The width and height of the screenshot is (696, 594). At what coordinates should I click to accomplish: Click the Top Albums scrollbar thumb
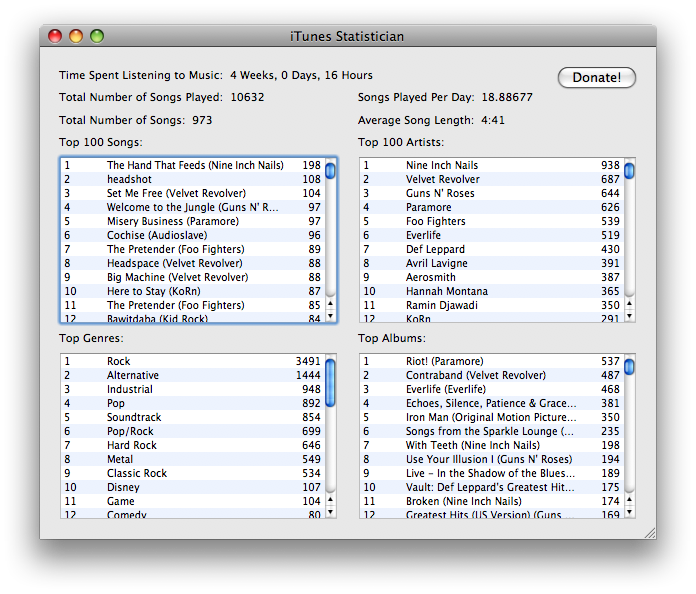[x=629, y=367]
